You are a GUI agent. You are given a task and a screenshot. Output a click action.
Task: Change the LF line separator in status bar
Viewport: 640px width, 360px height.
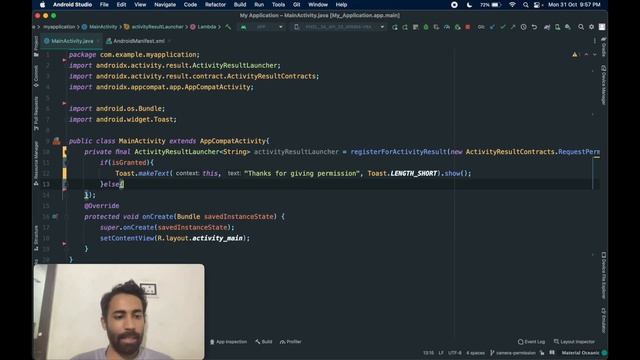(x=441, y=353)
